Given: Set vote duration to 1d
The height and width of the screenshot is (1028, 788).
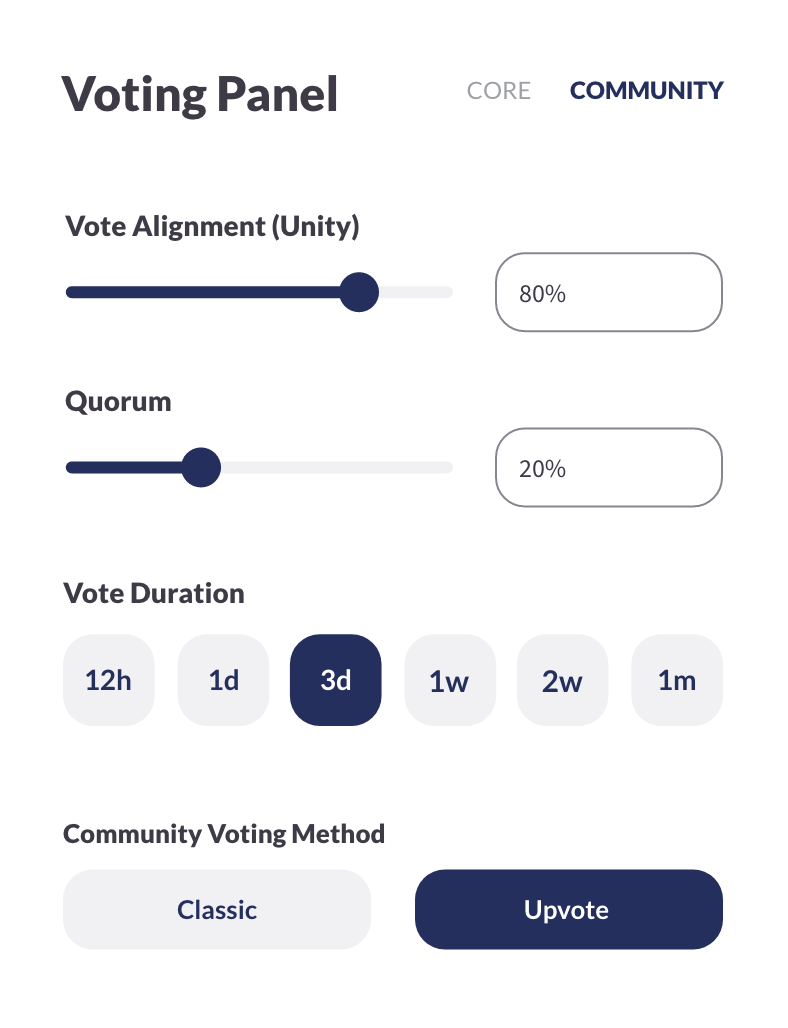Looking at the screenshot, I should click(x=224, y=680).
